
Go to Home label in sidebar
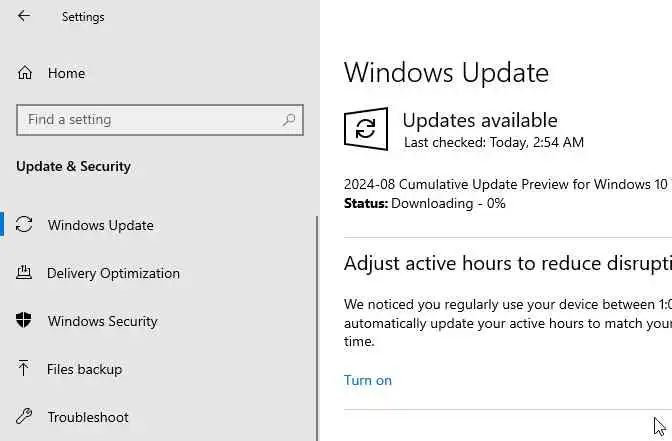[66, 73]
